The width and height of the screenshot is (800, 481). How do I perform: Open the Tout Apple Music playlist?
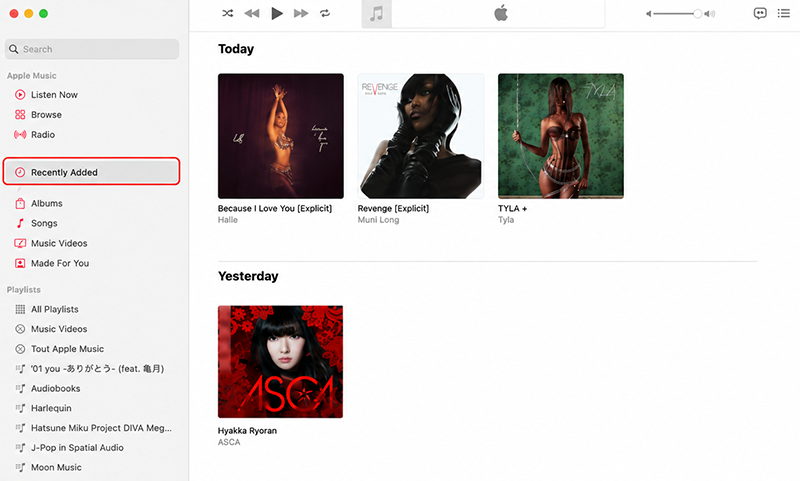pos(67,349)
